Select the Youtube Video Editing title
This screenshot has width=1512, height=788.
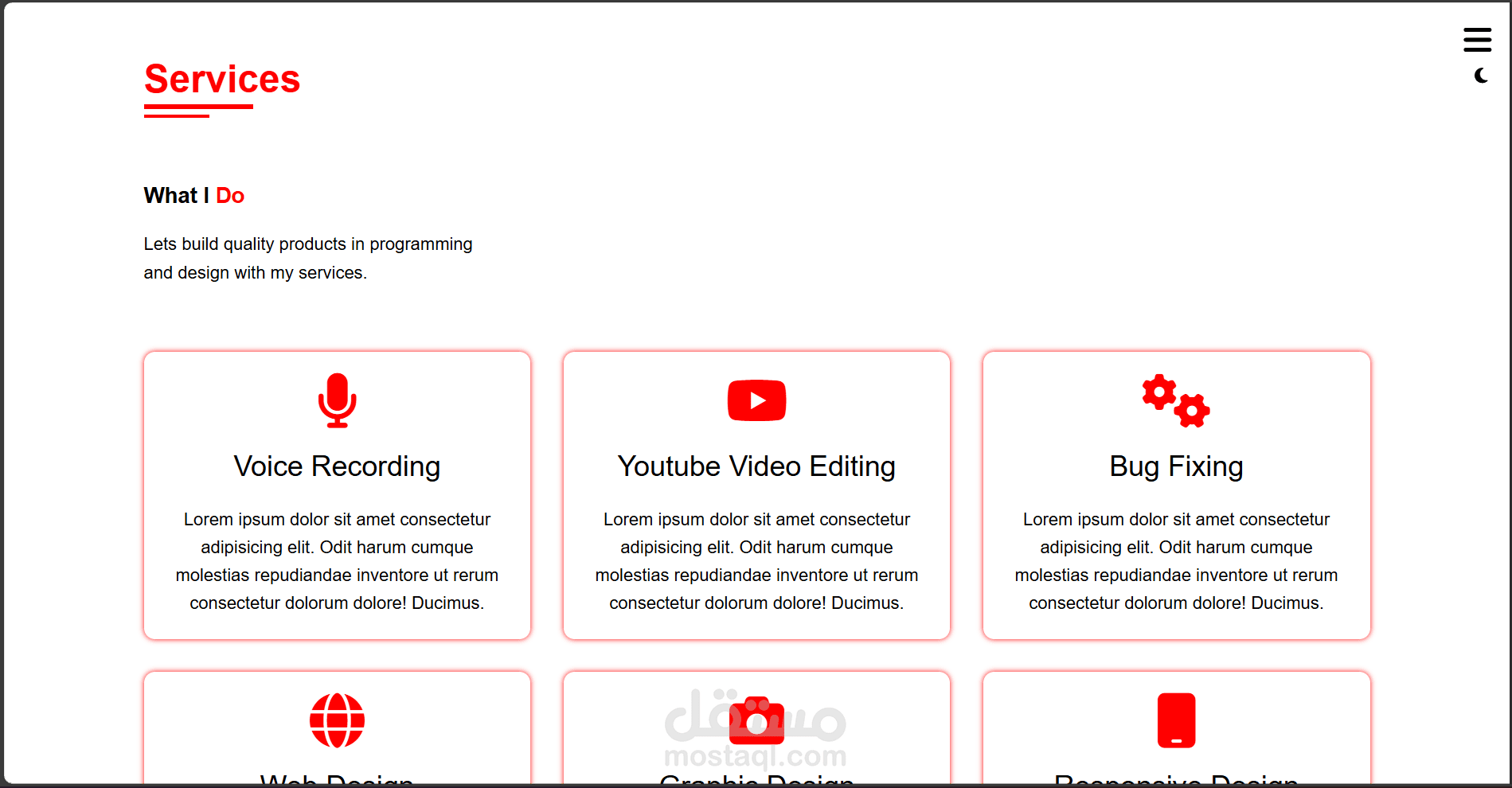pos(756,466)
